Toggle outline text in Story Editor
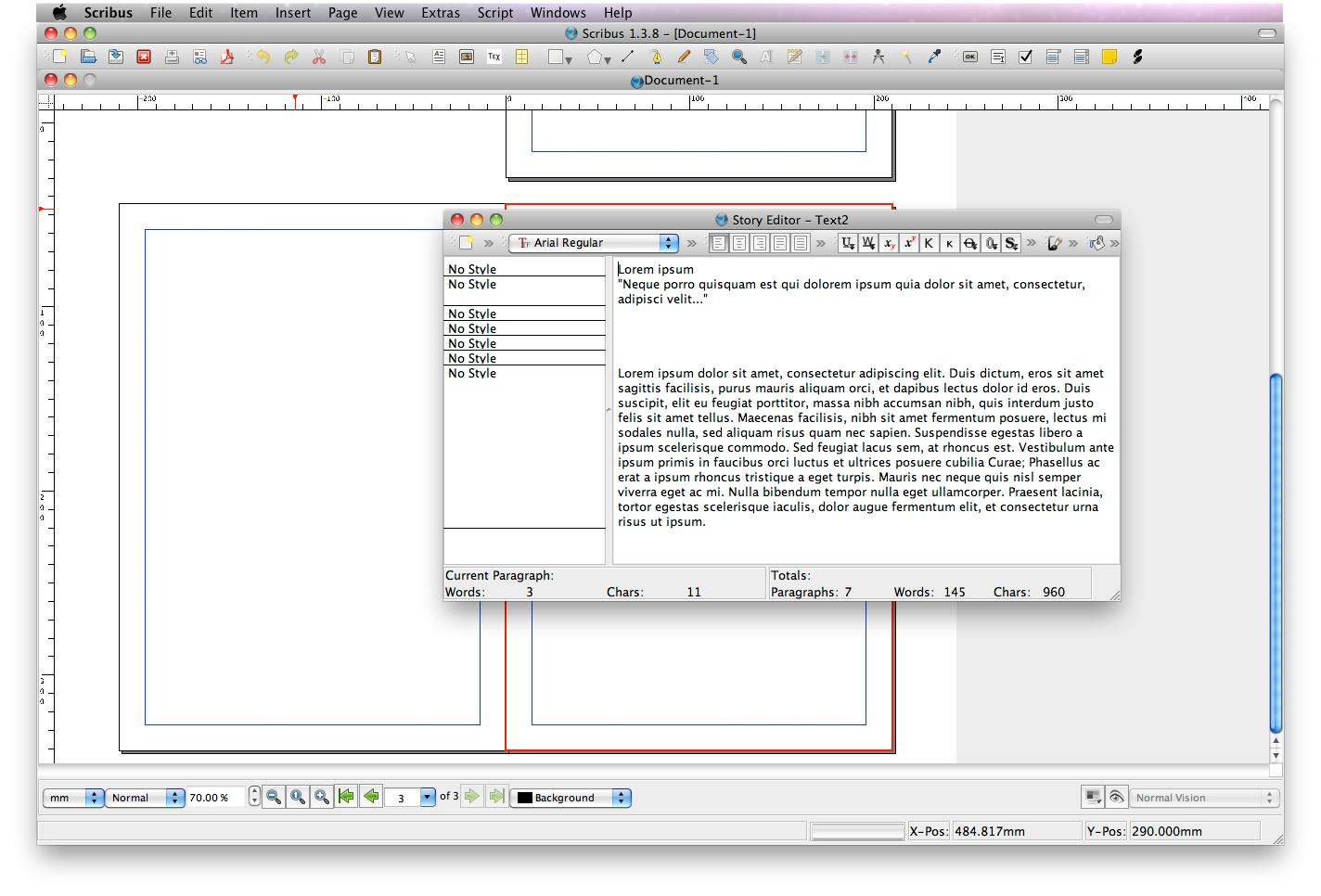Image resolution: width=1321 pixels, height=896 pixels. coord(991,243)
